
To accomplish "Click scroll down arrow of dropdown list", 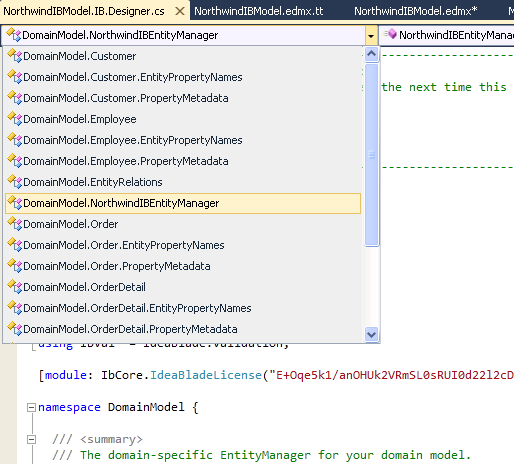I will point(371,334).
